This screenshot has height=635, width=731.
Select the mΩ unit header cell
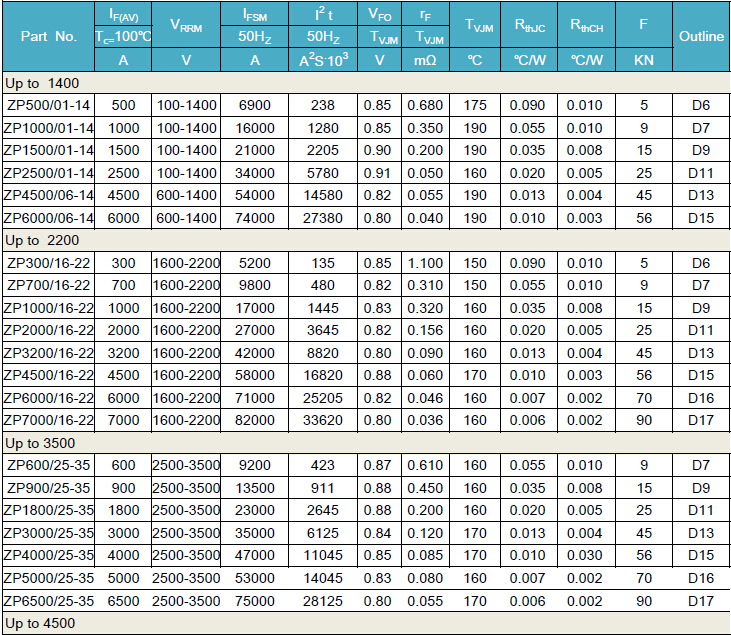point(426,60)
